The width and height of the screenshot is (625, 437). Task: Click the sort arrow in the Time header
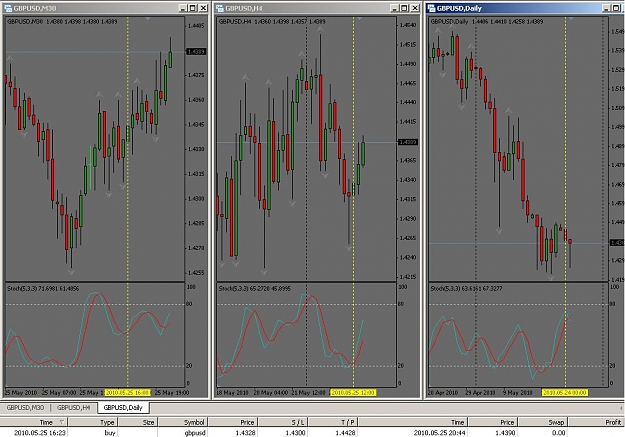(62, 422)
